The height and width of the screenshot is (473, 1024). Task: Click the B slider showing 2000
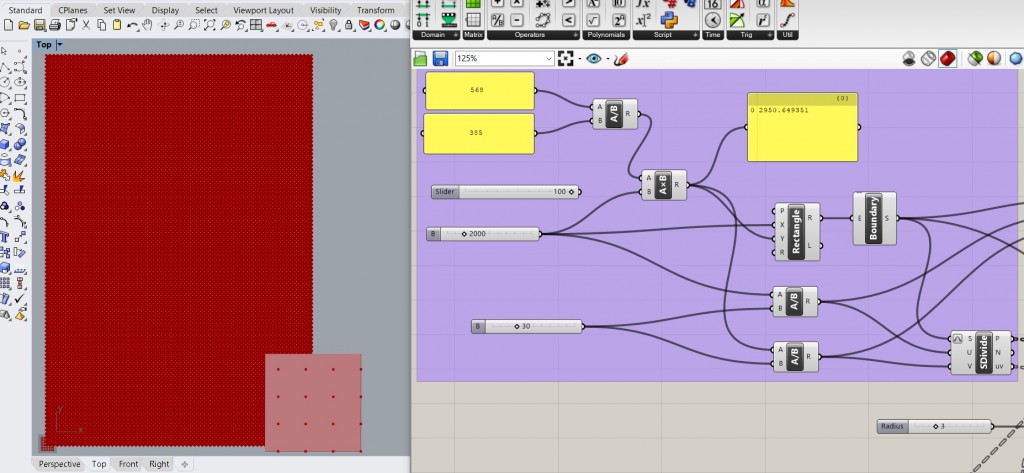click(x=483, y=234)
